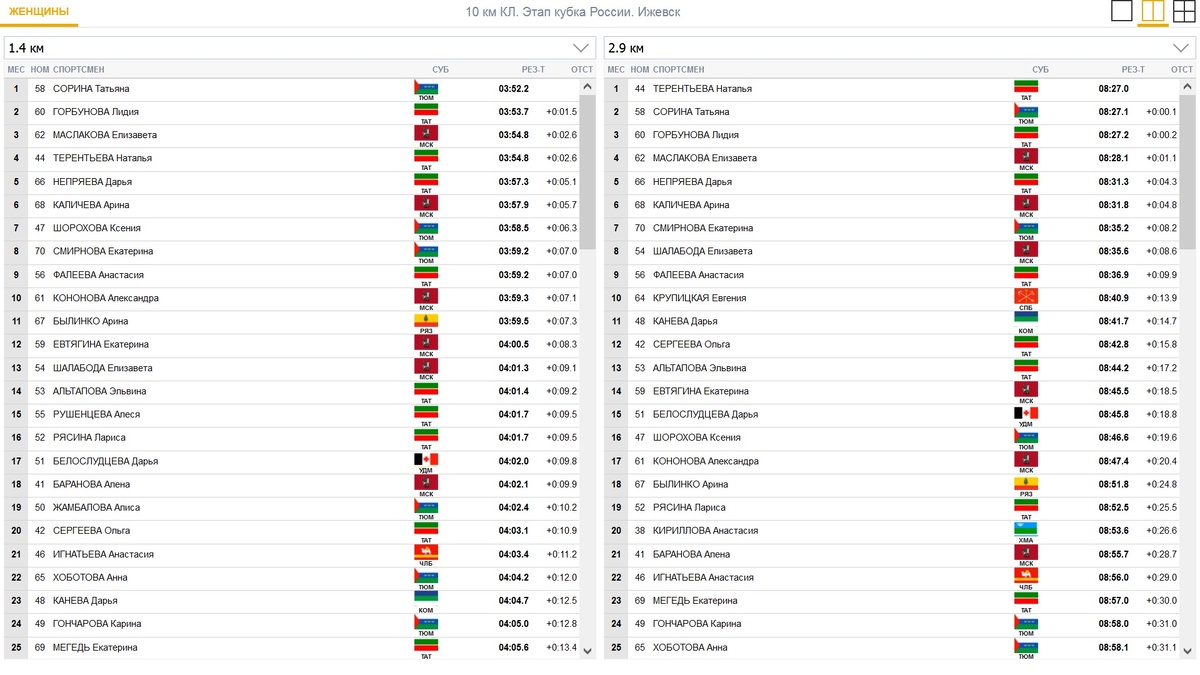Screen dimensions: 1200x675
Task: Click bib number 62 in 1.4 км list
Action: [40, 135]
